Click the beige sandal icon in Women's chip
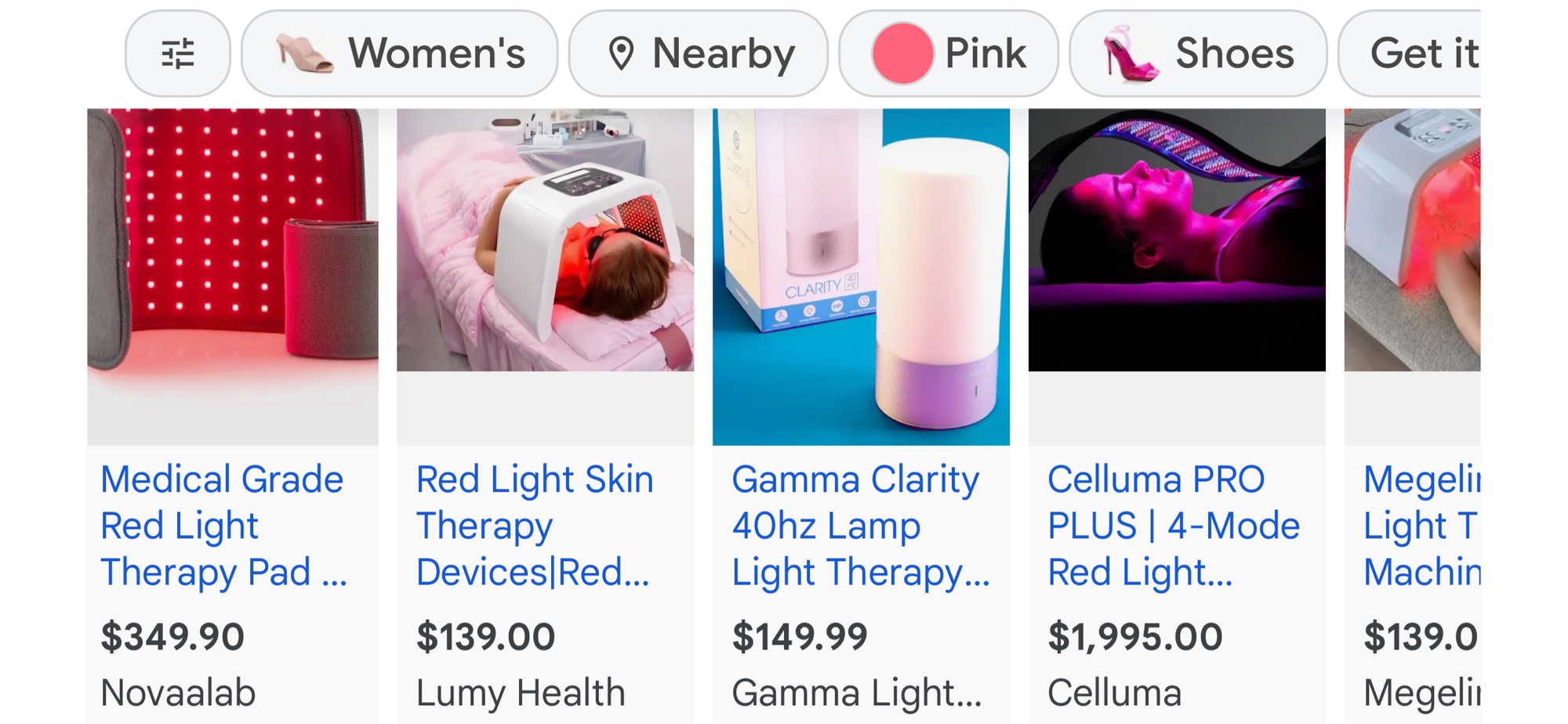 (304, 54)
